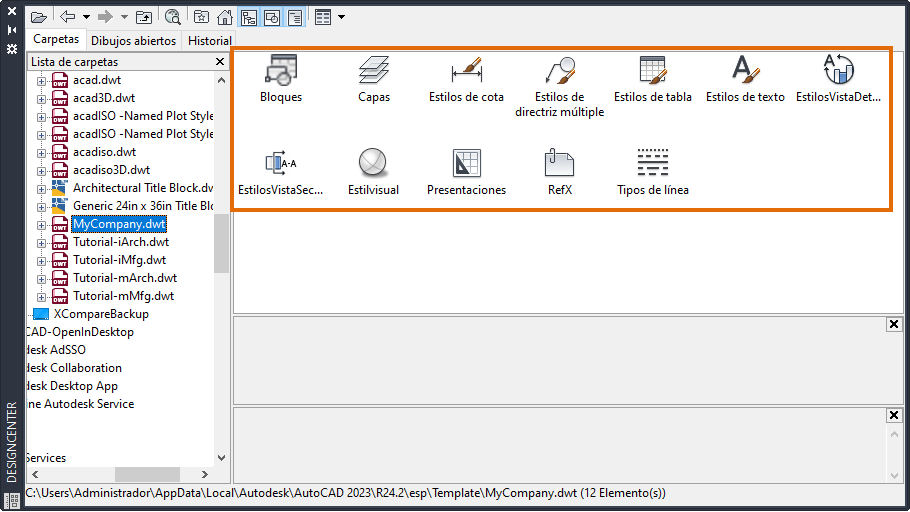Open the Back history dropdown arrow
The width and height of the screenshot is (910, 512).
point(86,17)
